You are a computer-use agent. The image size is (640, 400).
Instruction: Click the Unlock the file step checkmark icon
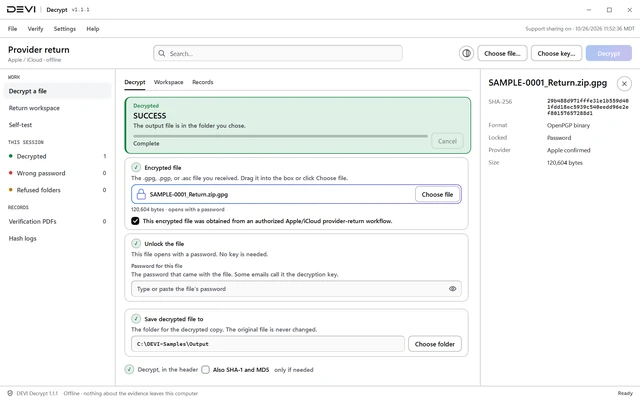pyautogui.click(x=136, y=244)
